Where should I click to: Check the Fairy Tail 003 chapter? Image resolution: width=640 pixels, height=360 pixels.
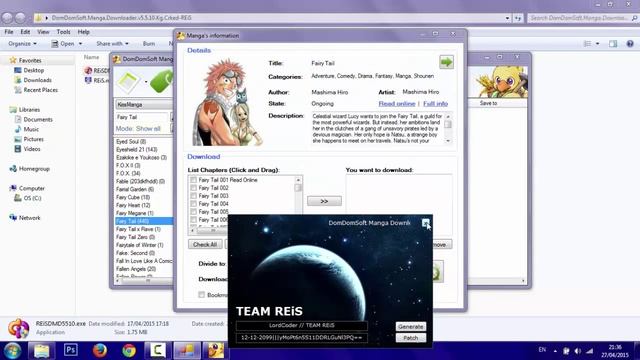pos(193,196)
